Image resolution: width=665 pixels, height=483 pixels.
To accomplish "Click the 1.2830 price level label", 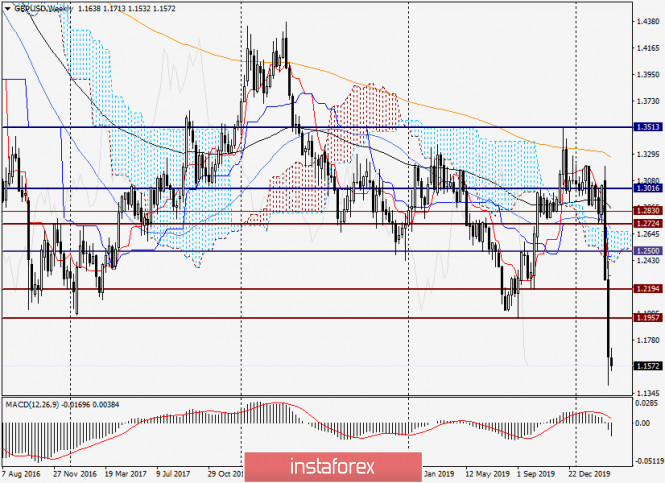I will pyautogui.click(x=648, y=210).
